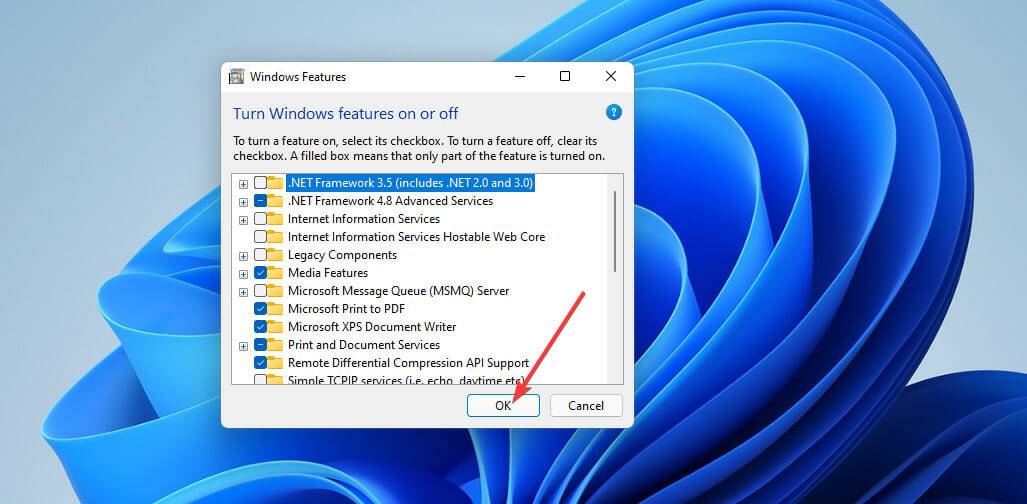Select 'Microsoft XPS Document Writer' text
The image size is (1027, 504).
coord(372,326)
